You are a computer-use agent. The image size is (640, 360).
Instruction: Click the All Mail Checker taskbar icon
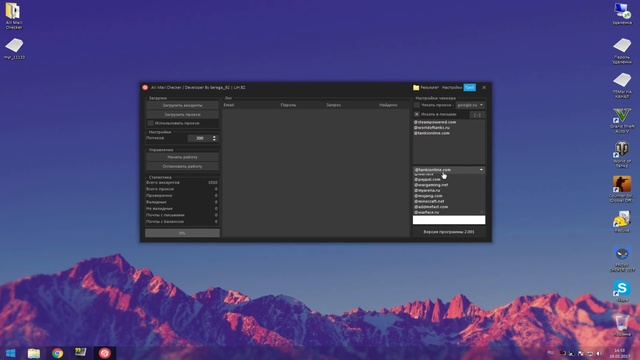[104, 353]
